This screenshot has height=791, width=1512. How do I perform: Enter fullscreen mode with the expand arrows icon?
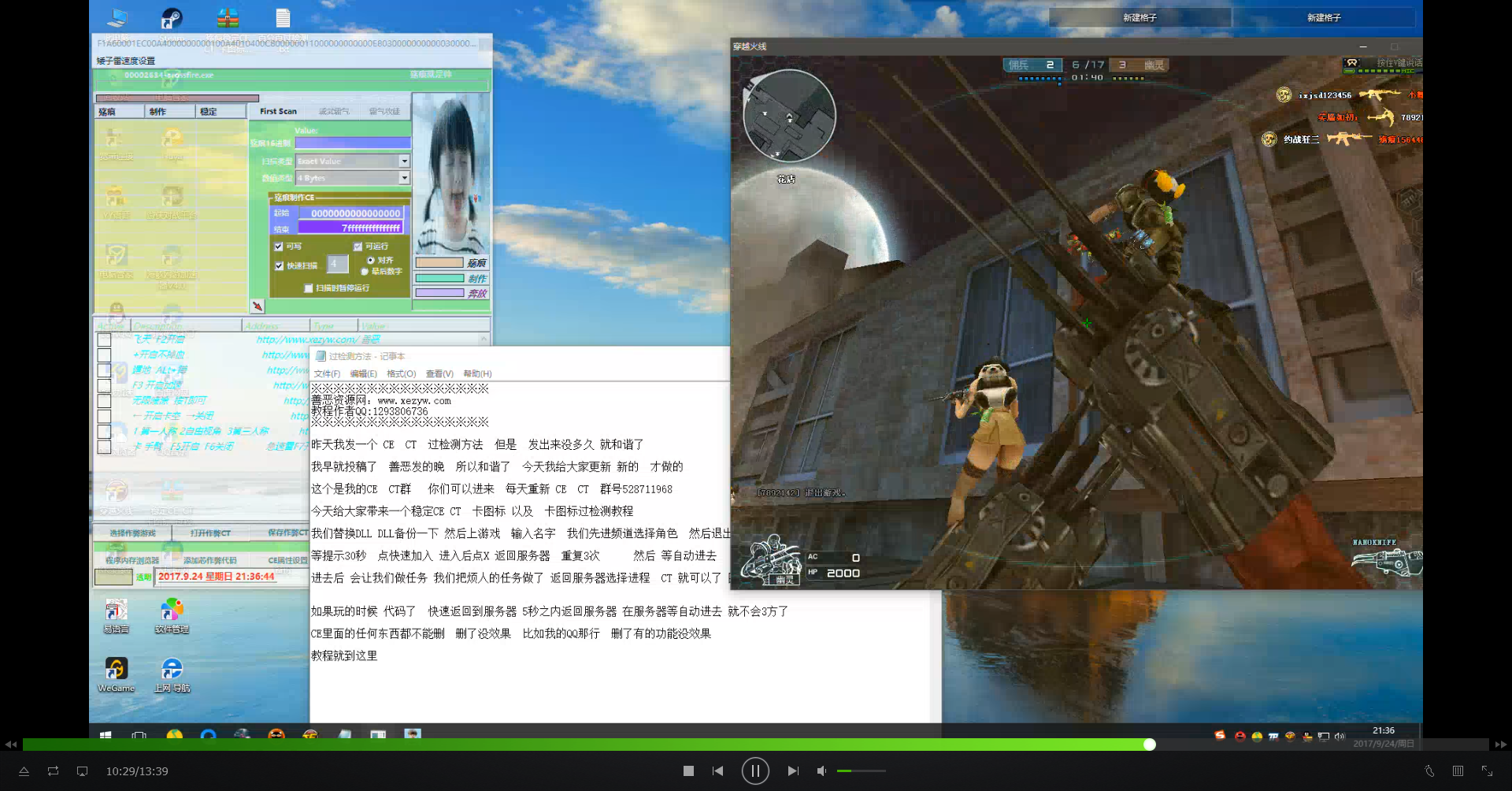(x=1487, y=771)
